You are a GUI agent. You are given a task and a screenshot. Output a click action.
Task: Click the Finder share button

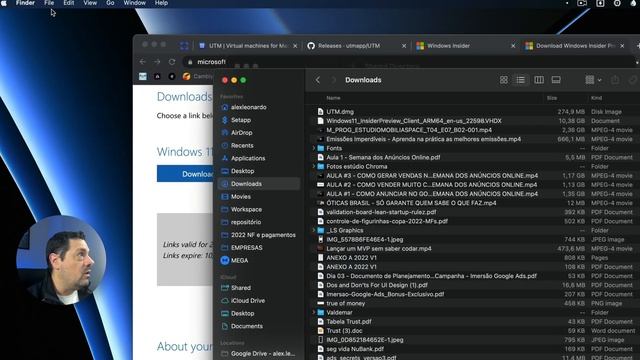pyautogui.click(x=615, y=80)
